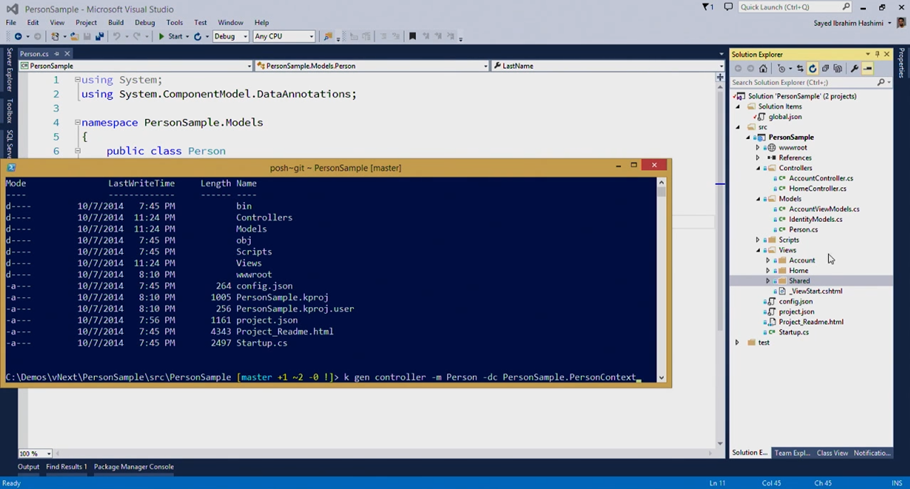
Task: Click the Sayed Ibrahim Hashimi account name
Action: coord(848,23)
